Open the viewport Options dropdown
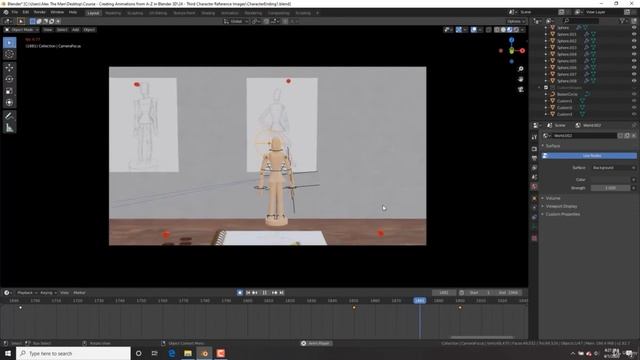The height and width of the screenshot is (360, 640). (x=516, y=21)
